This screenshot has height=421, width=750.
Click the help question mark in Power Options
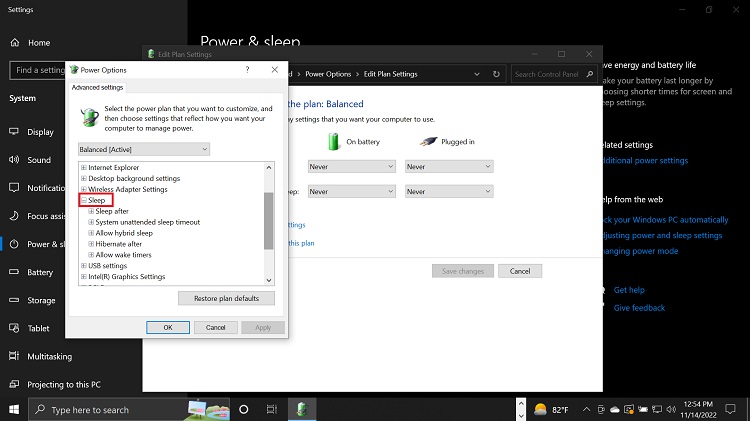click(247, 70)
